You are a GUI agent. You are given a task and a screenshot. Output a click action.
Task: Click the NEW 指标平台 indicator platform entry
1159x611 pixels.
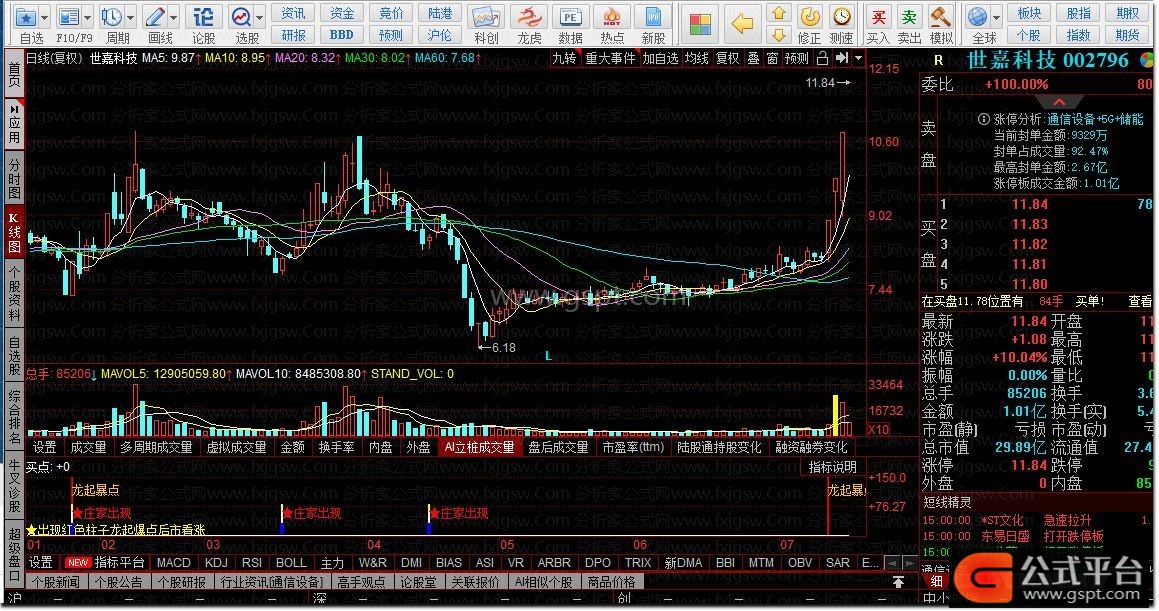106,563
